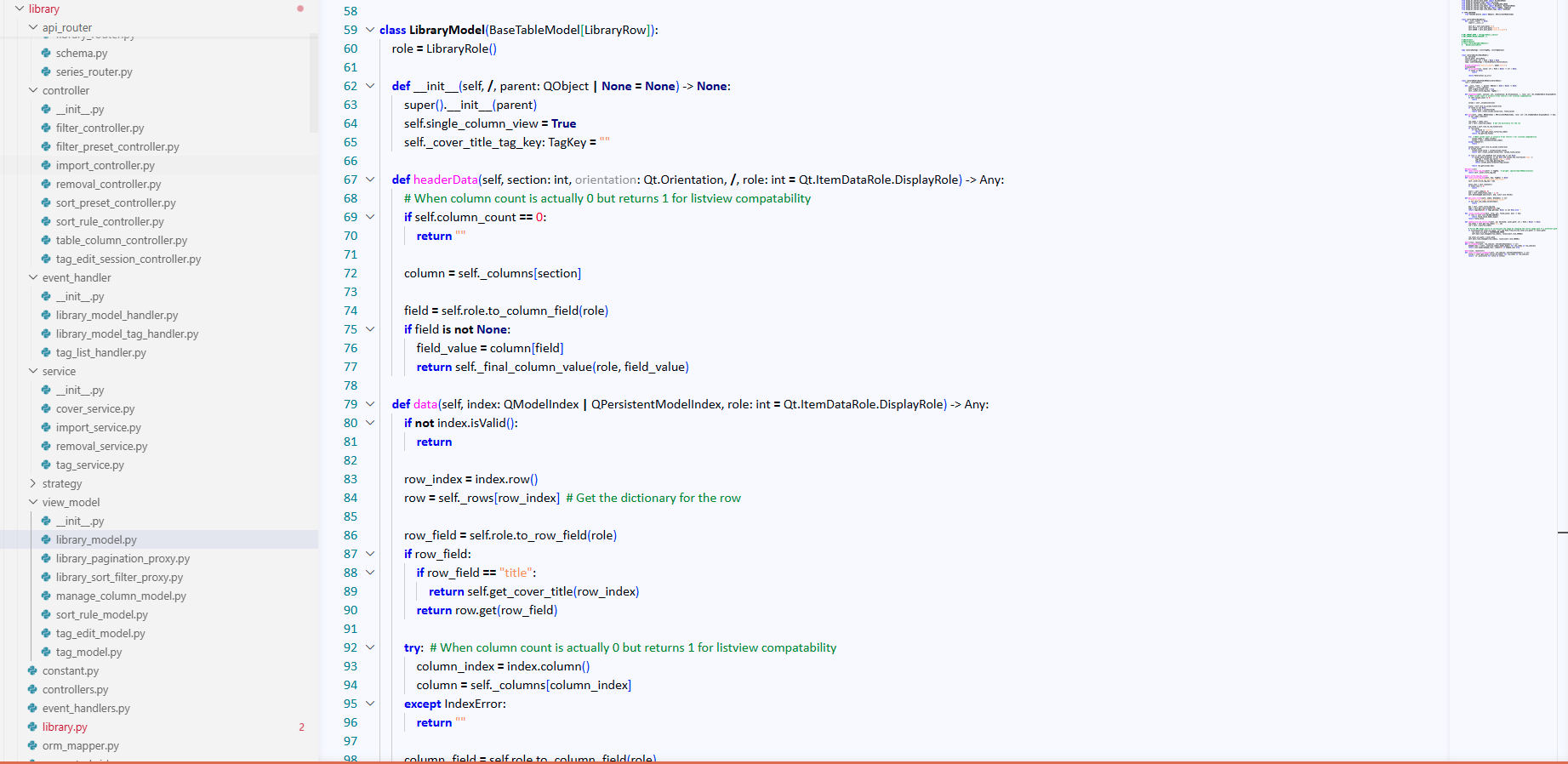Click the file icon of sort_rule_controller.py
Image resolution: width=1568 pixels, height=764 pixels.
click(x=46, y=221)
